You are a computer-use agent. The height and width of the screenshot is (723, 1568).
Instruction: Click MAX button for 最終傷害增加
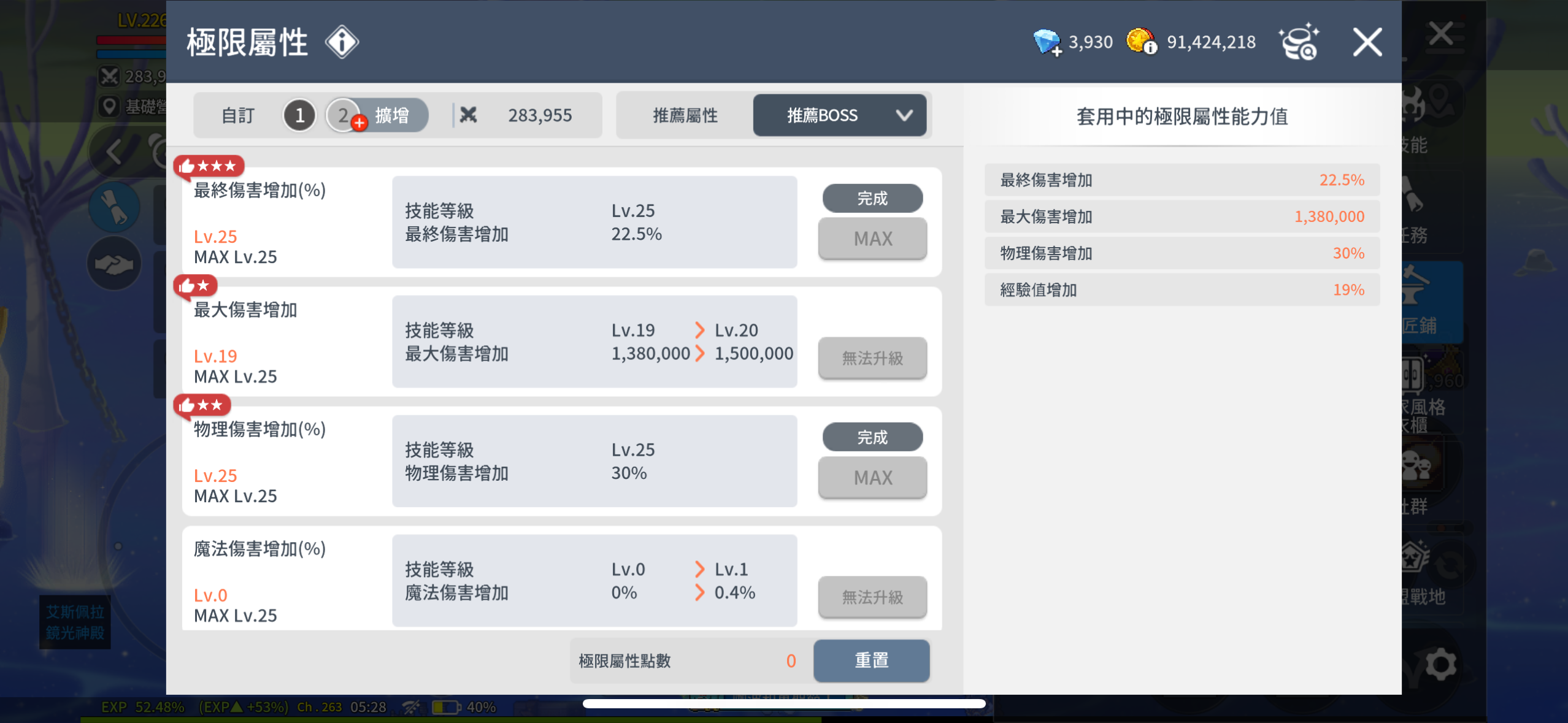[x=872, y=238]
